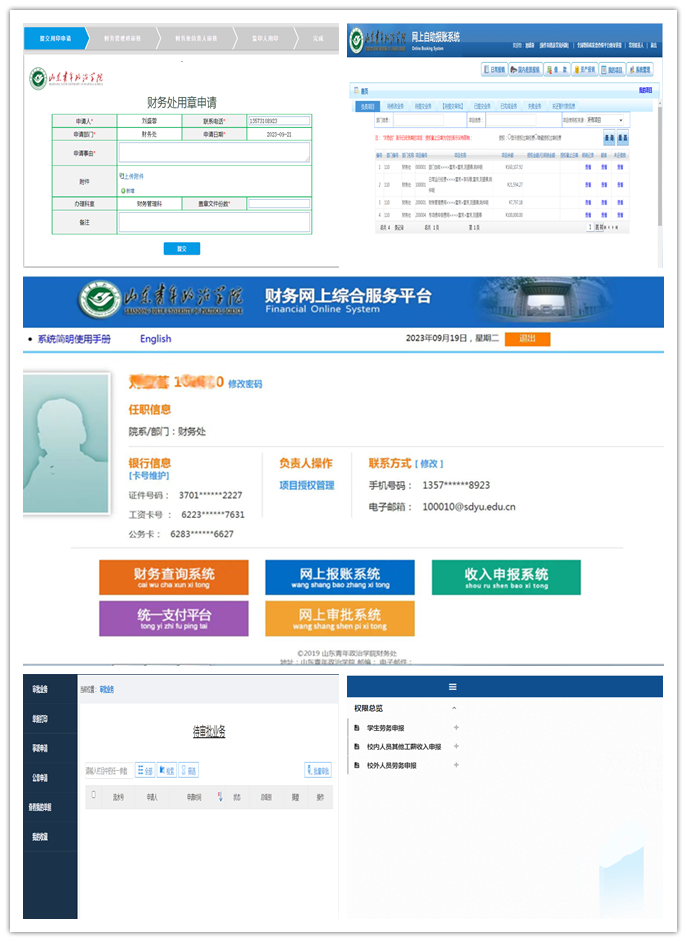Open 审批打印 in the dark sidebar

pos(40,717)
